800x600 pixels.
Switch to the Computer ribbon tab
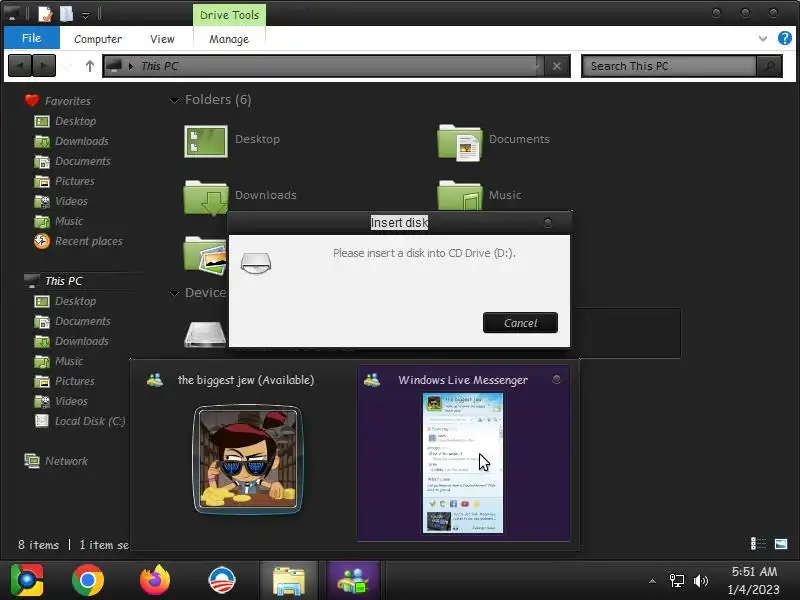coord(97,39)
